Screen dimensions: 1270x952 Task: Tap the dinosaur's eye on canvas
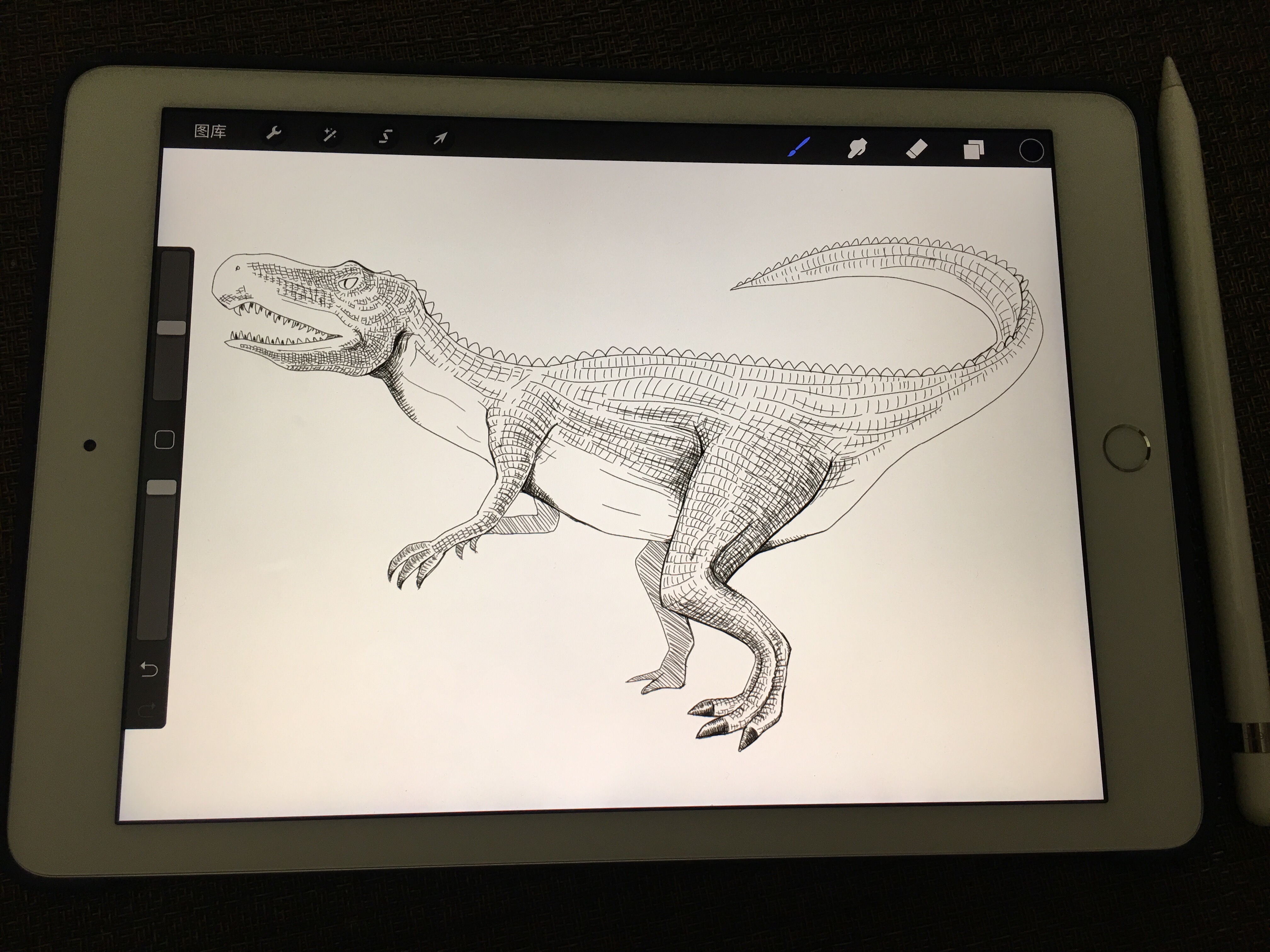[x=348, y=283]
